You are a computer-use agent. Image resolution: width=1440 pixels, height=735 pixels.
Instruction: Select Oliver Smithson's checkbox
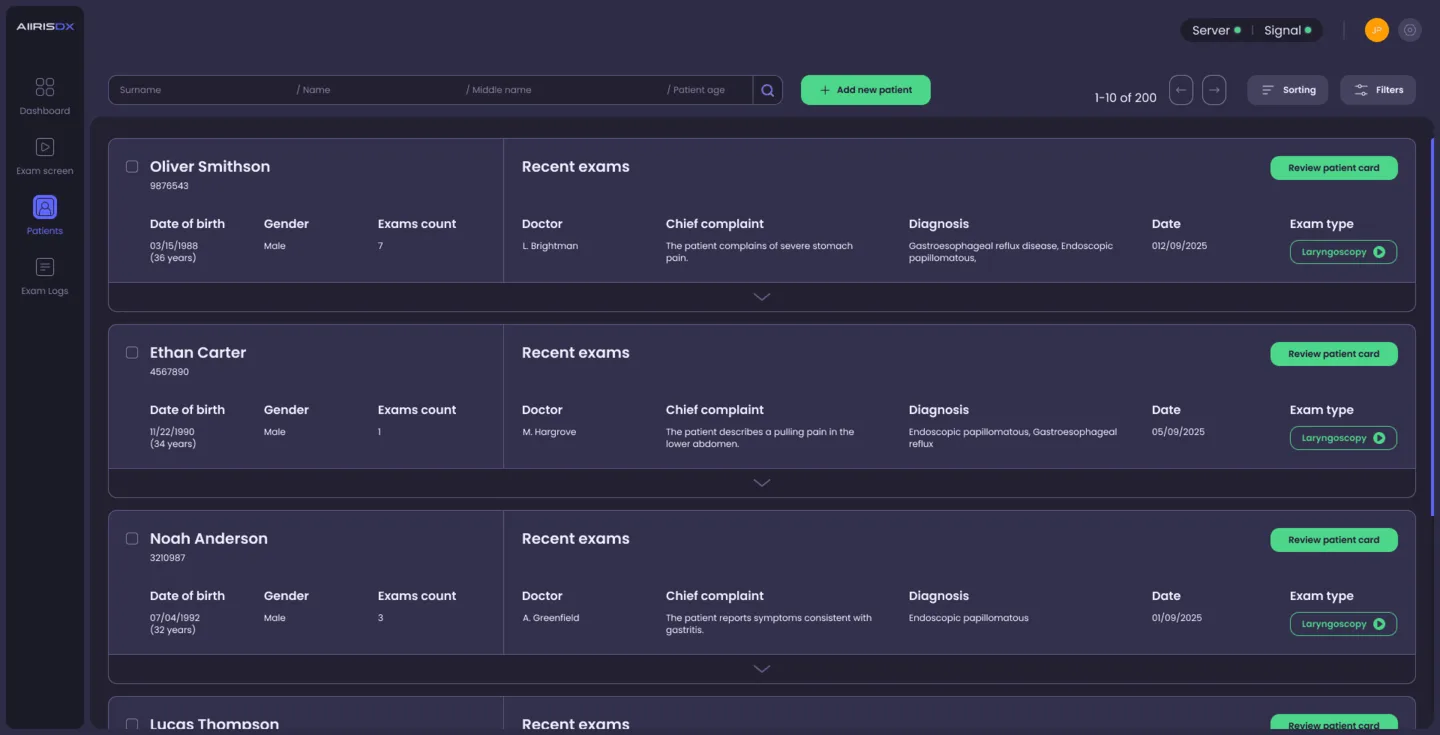click(132, 166)
